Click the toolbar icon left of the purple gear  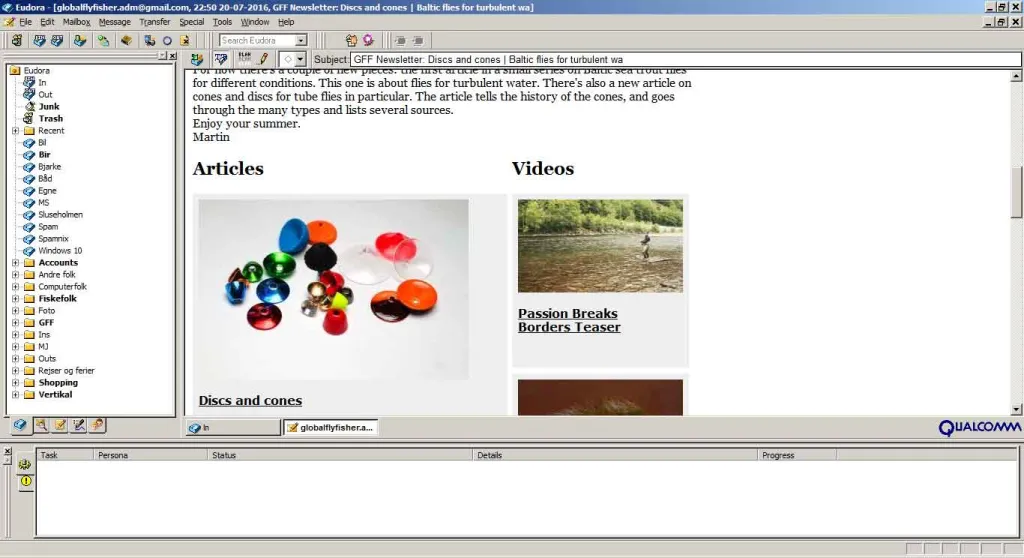(351, 41)
